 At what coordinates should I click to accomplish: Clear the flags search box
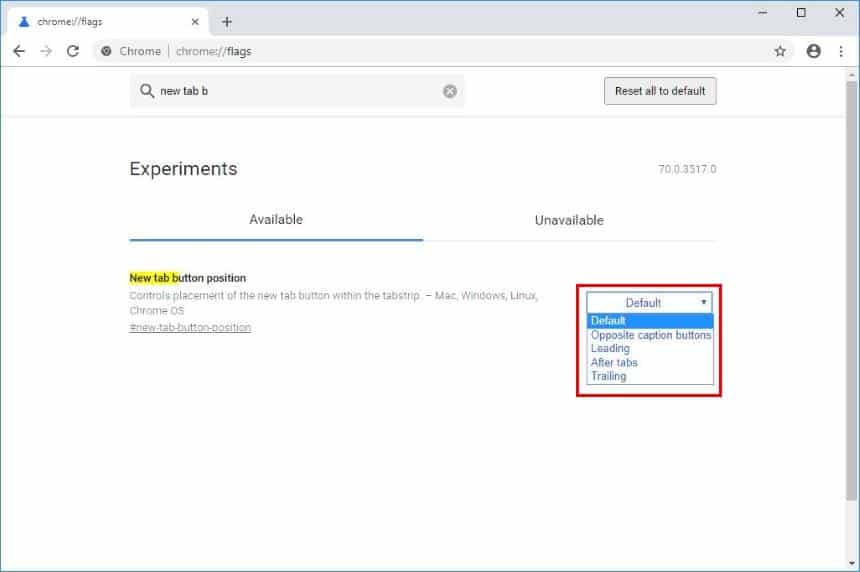tap(450, 91)
